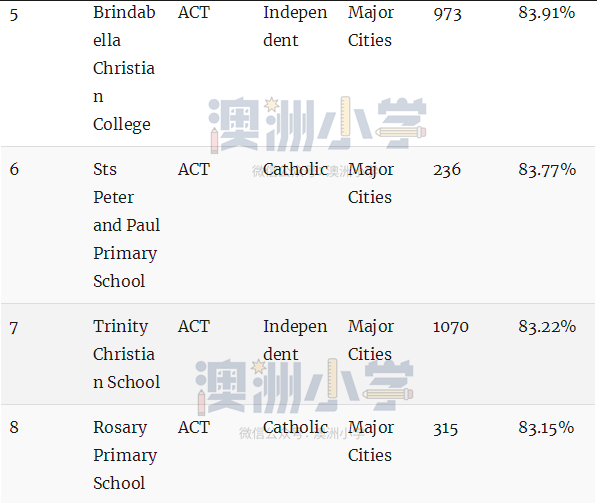Click rank number 5 cell
Viewport: 597px width, 503px height.
[x=14, y=14]
